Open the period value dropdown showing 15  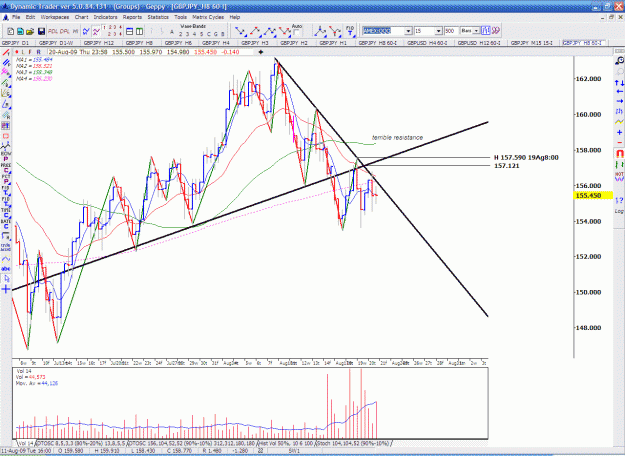(x=438, y=31)
